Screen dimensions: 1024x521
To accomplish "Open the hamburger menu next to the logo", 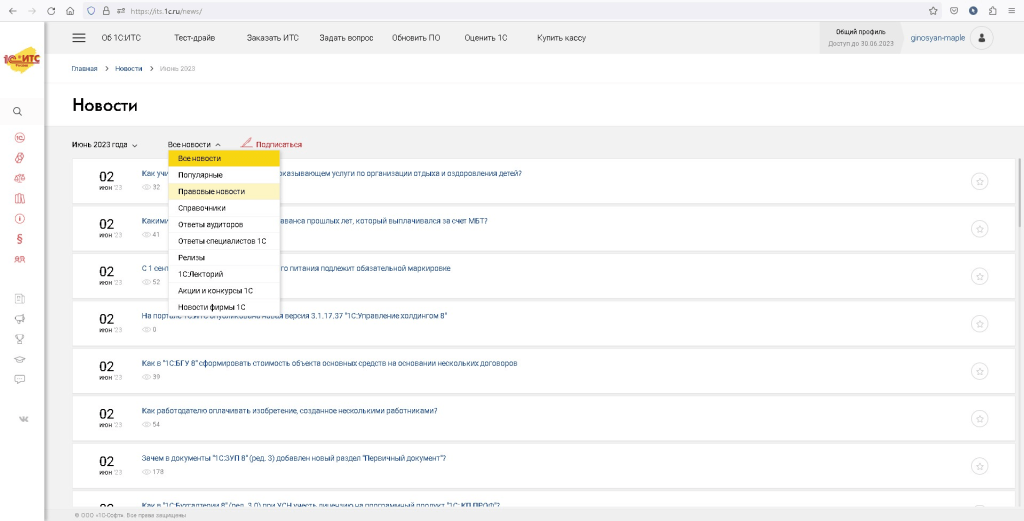I will pos(79,38).
